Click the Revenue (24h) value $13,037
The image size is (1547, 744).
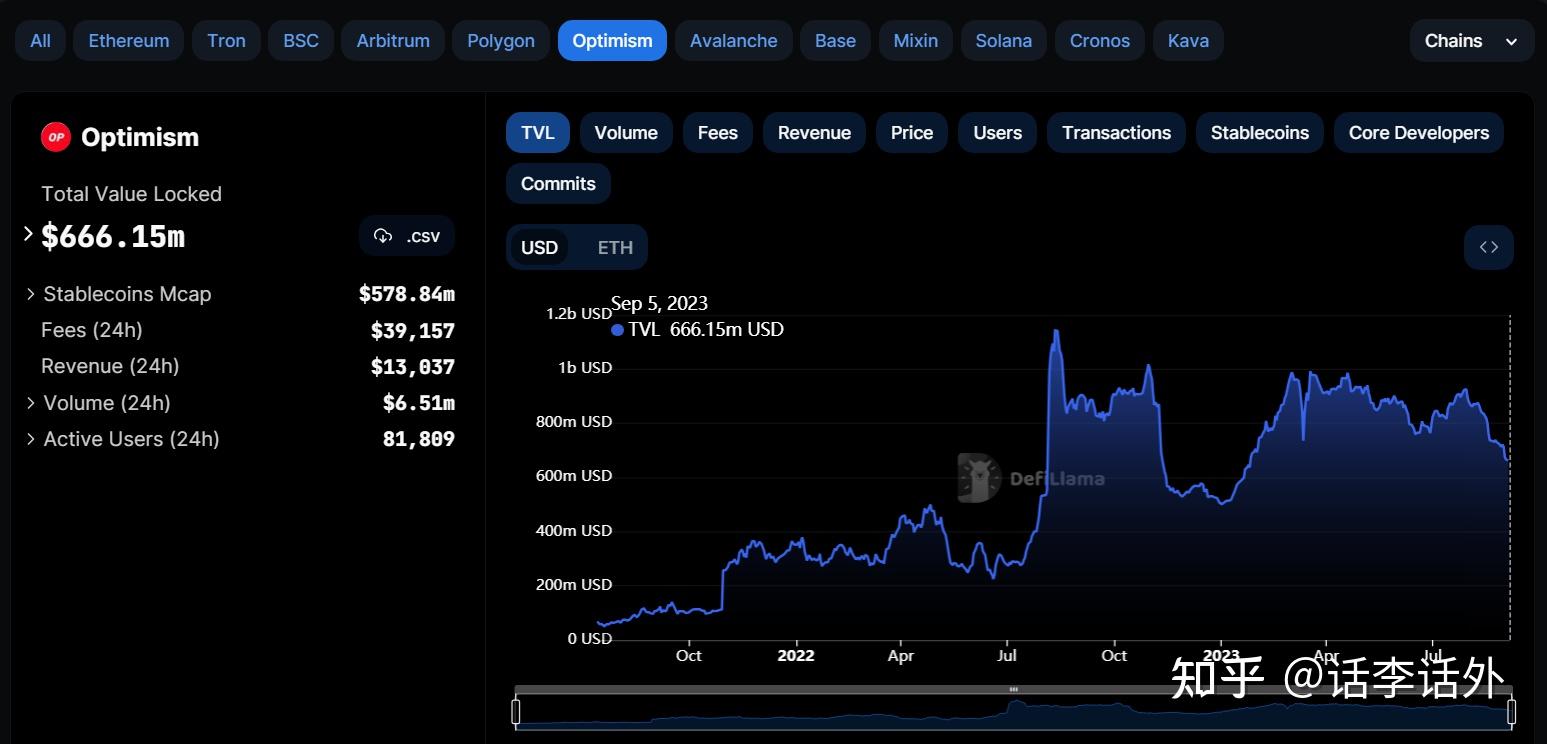coord(413,367)
